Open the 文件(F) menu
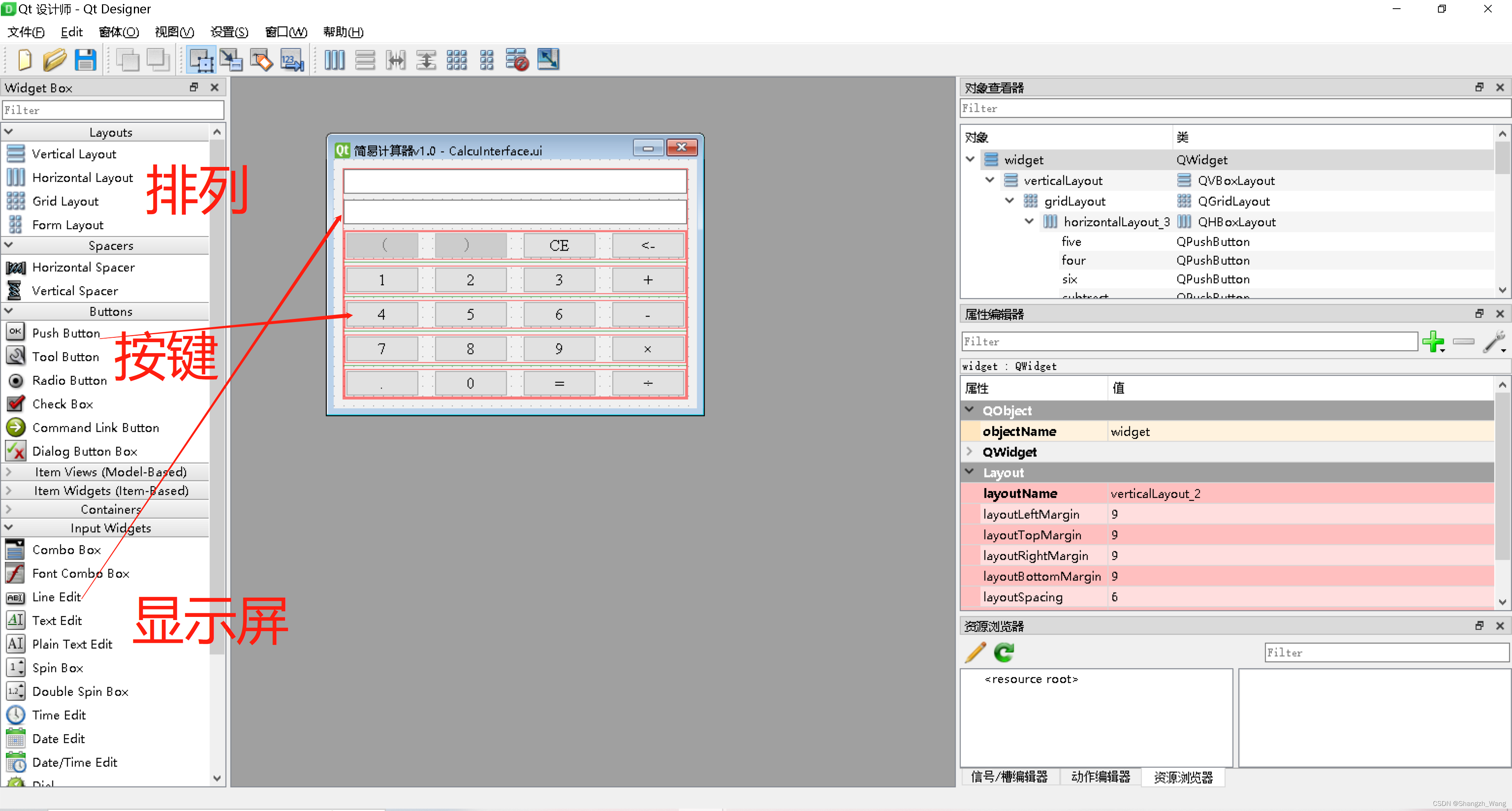 coord(26,31)
